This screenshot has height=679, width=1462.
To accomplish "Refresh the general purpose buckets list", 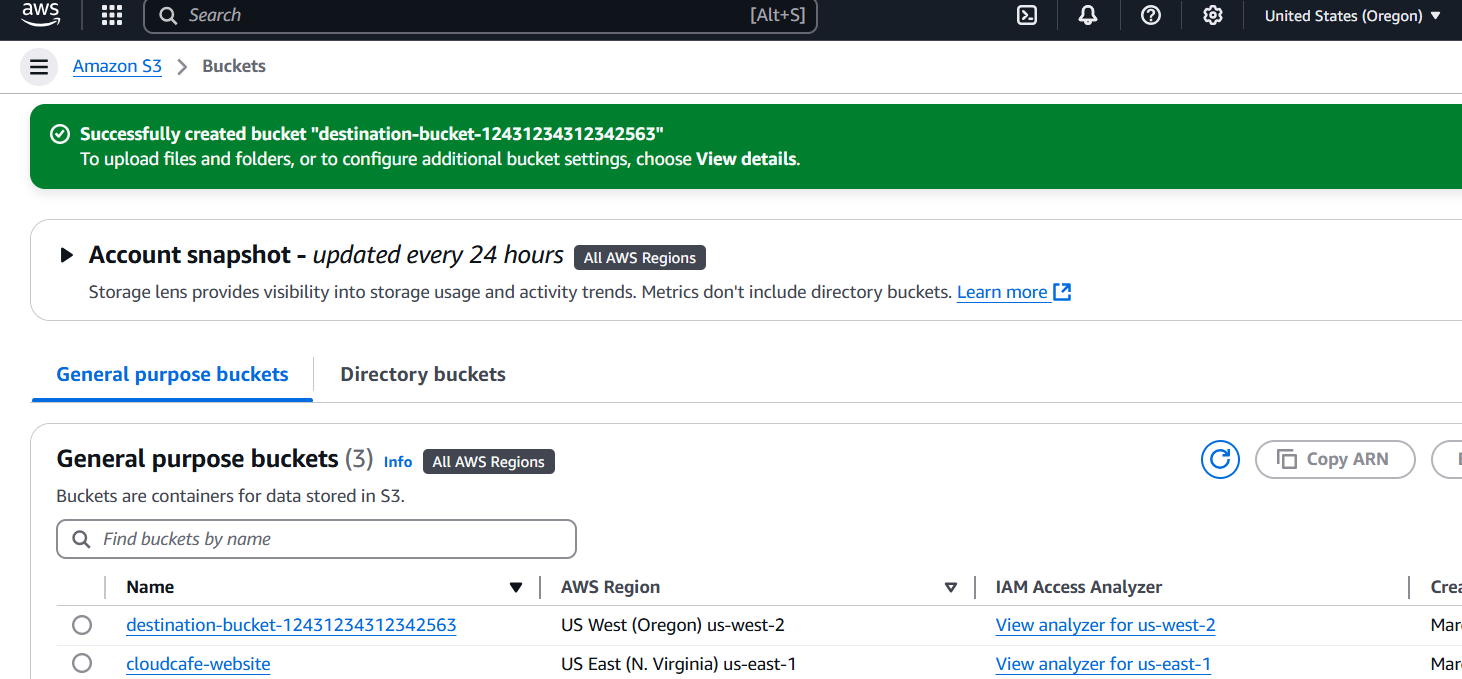I will [1220, 459].
